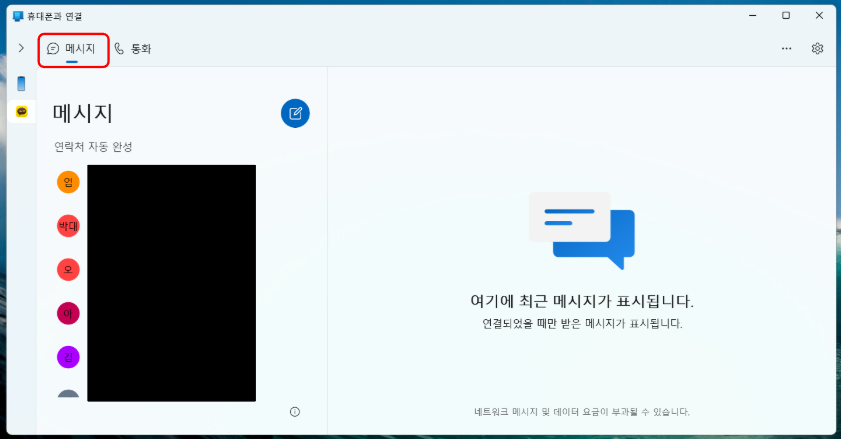Open the three-dot more options menu
The height and width of the screenshot is (439, 841).
[786, 48]
